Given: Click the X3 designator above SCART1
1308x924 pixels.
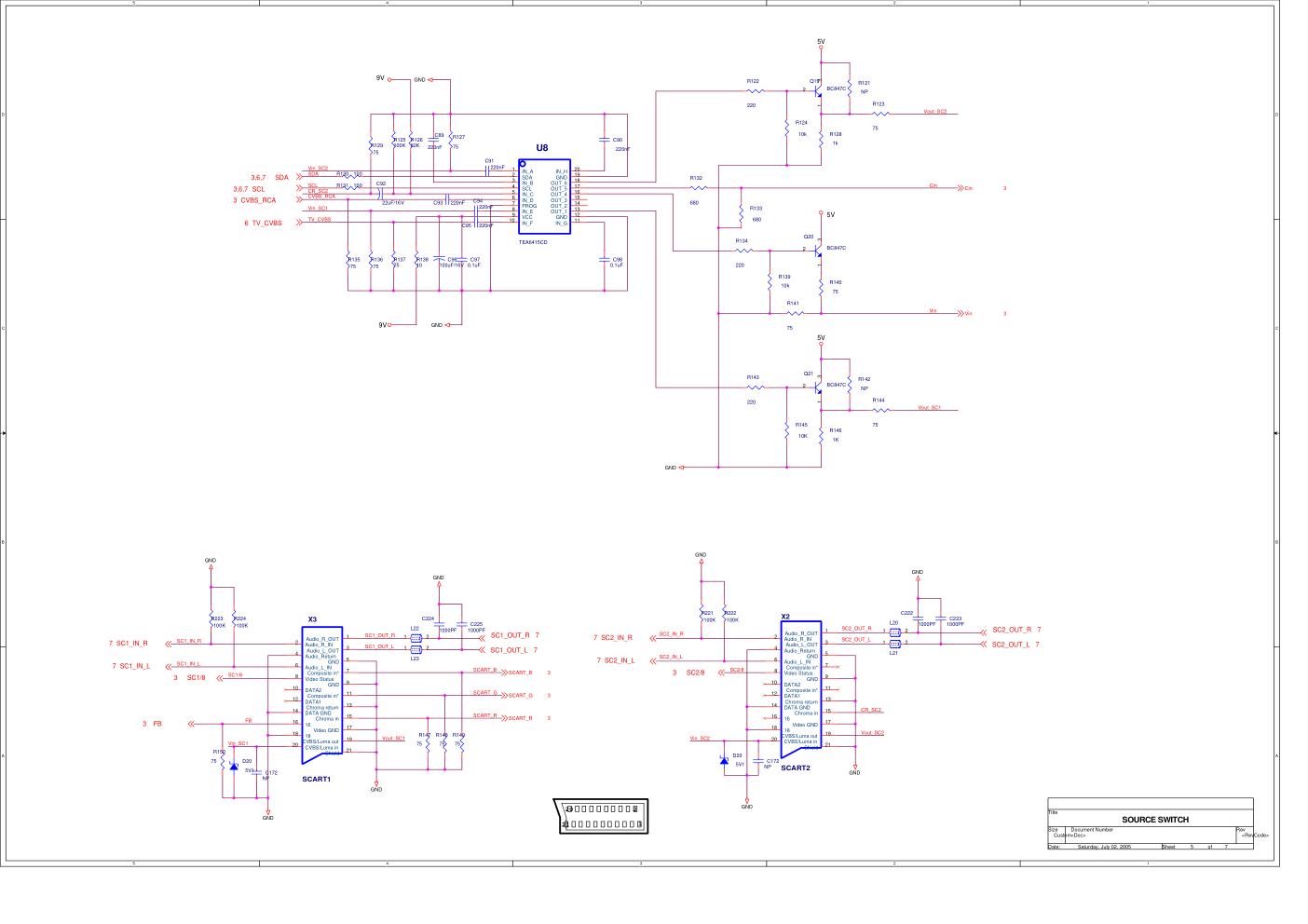Looking at the screenshot, I should (313, 619).
